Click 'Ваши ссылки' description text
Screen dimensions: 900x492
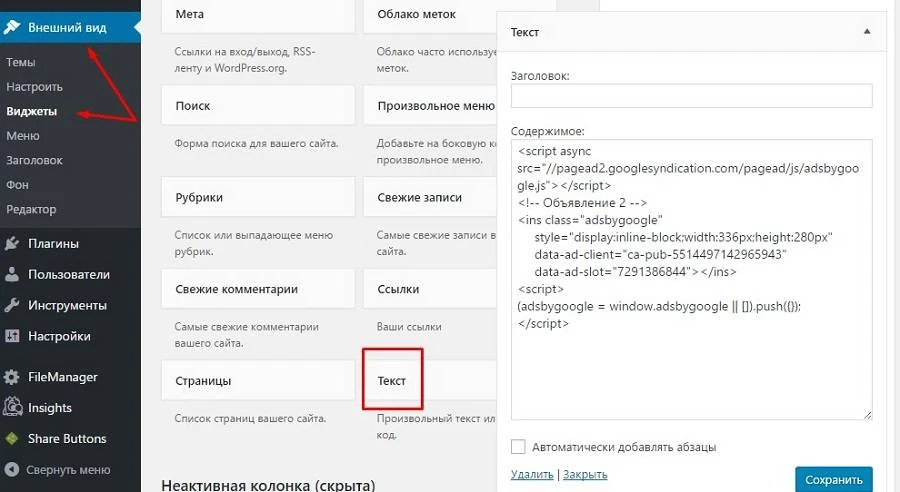tap(409, 327)
